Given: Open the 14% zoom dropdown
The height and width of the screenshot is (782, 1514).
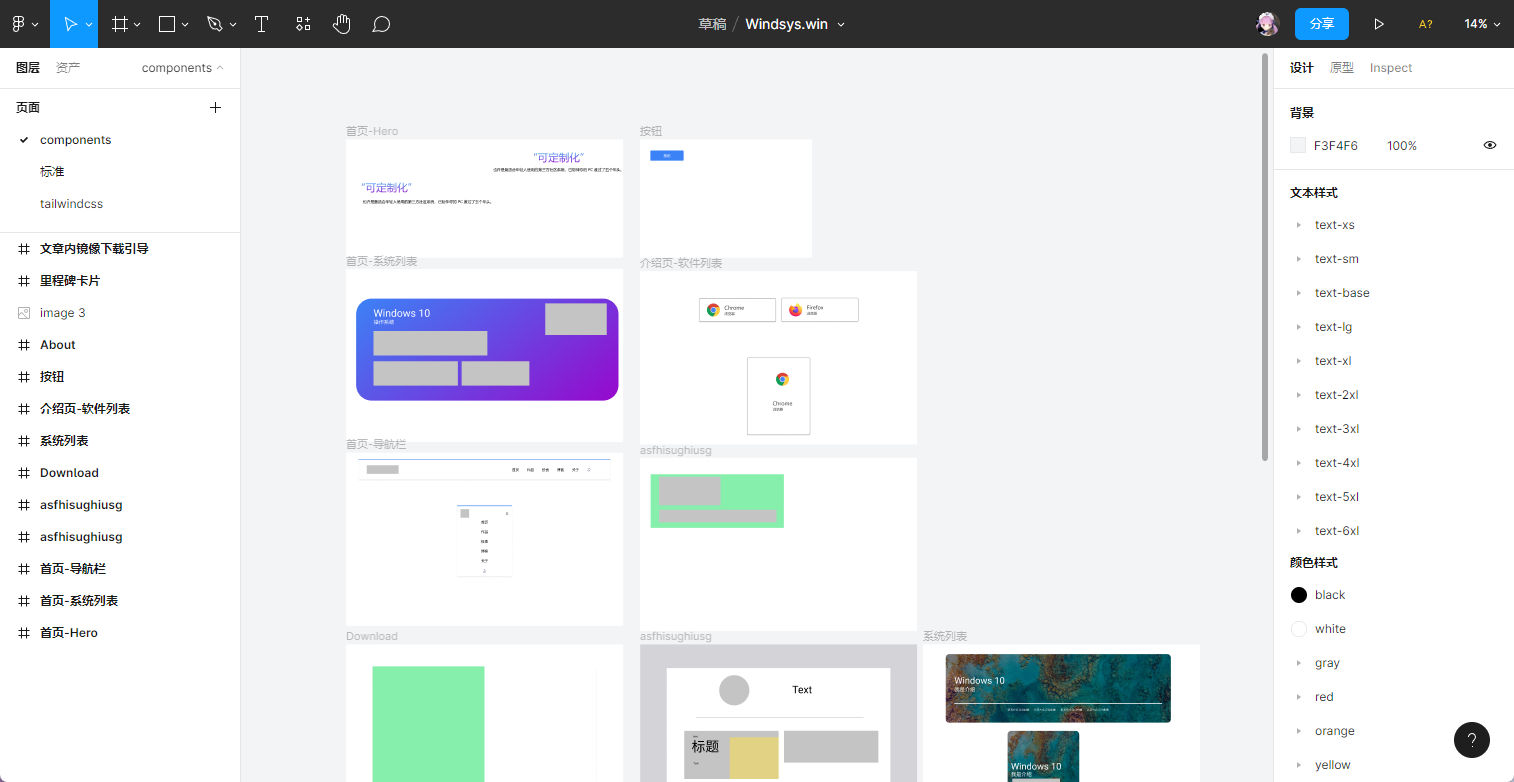Looking at the screenshot, I should (x=1482, y=24).
